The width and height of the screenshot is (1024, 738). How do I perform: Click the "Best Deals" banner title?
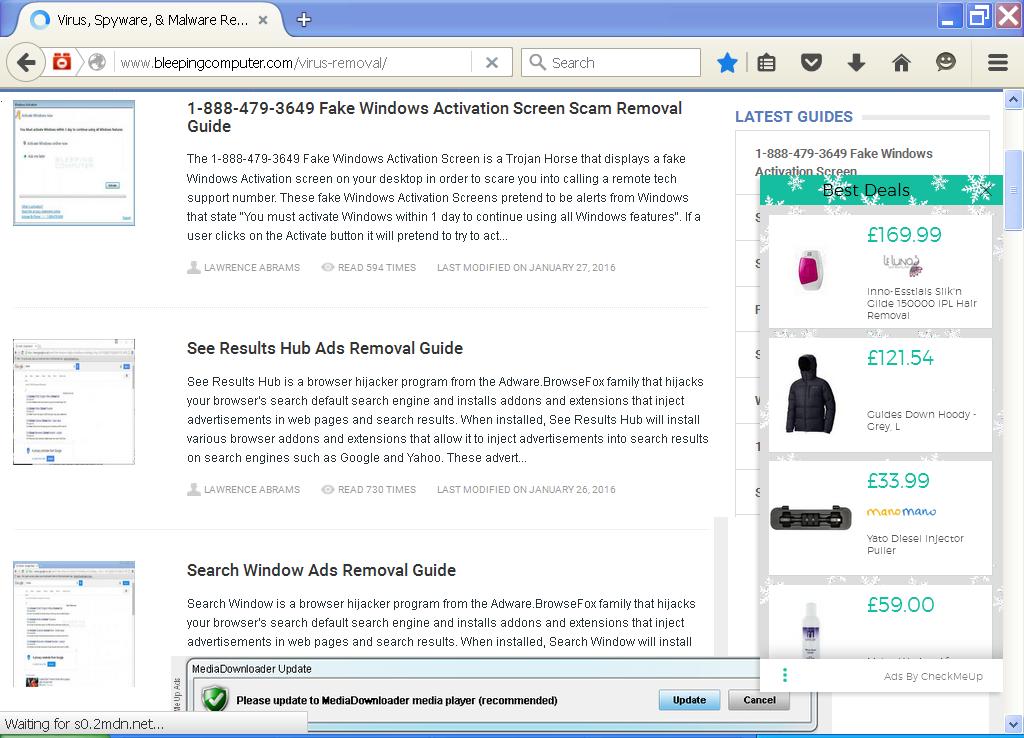(866, 190)
